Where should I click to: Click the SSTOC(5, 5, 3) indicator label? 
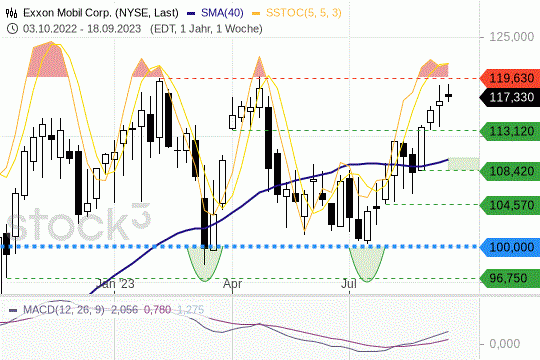304,13
